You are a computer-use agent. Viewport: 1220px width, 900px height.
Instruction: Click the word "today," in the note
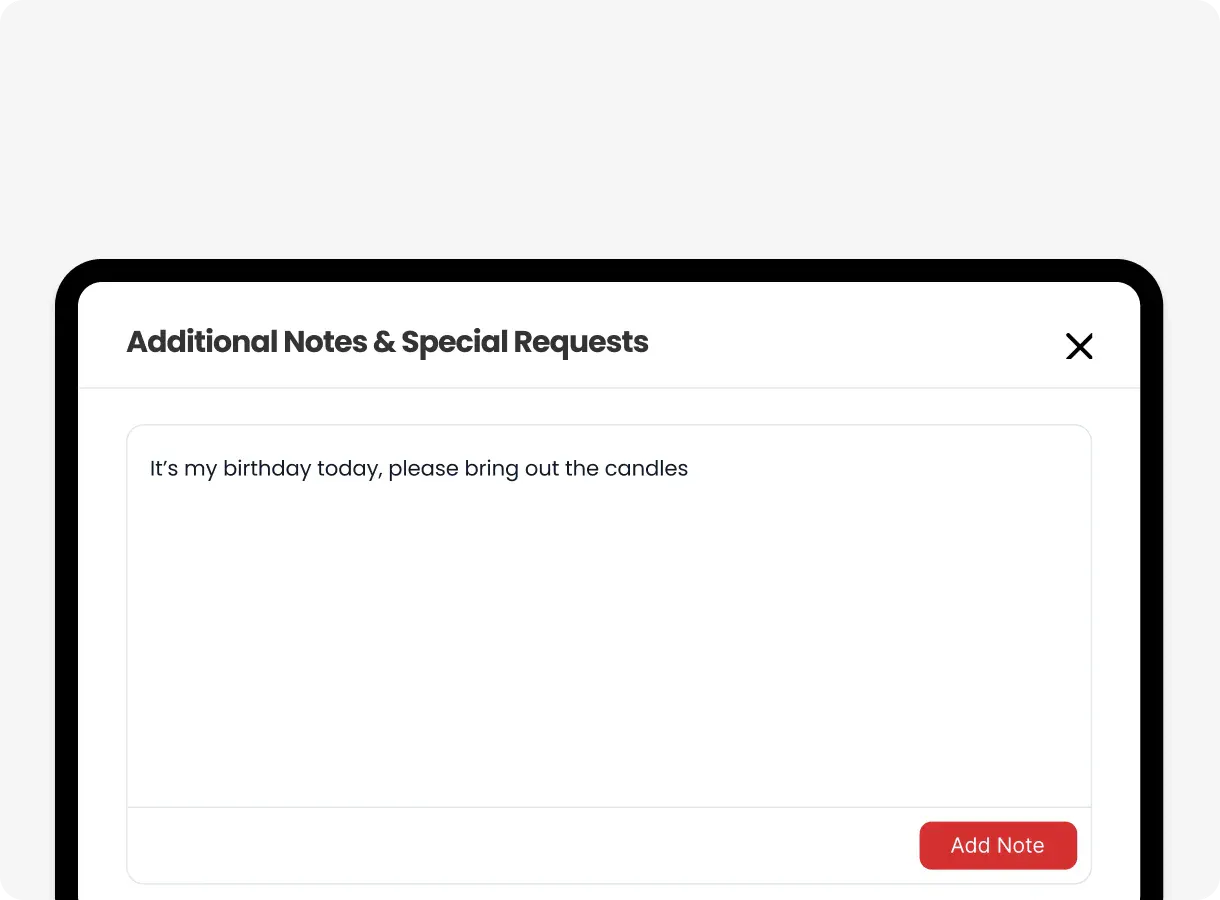350,469
